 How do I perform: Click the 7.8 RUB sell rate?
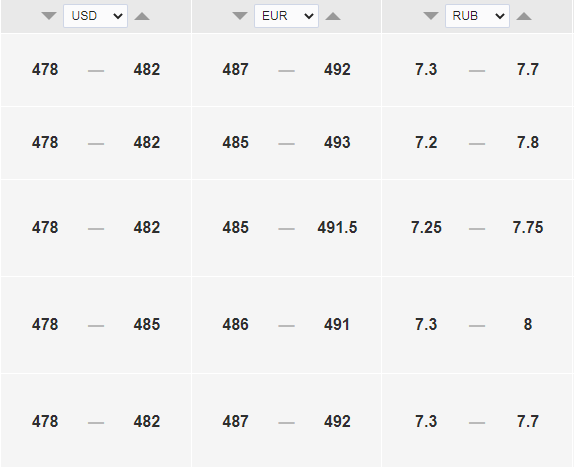click(x=528, y=143)
